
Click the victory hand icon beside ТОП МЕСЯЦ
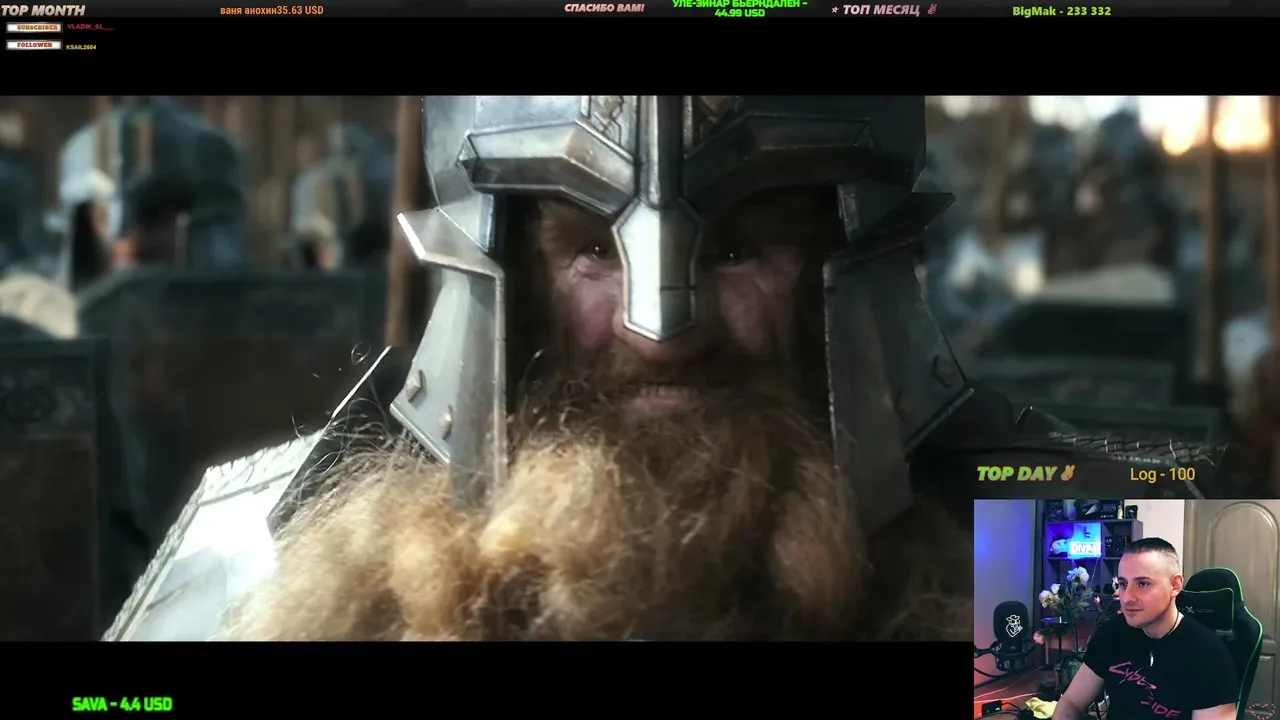click(932, 10)
